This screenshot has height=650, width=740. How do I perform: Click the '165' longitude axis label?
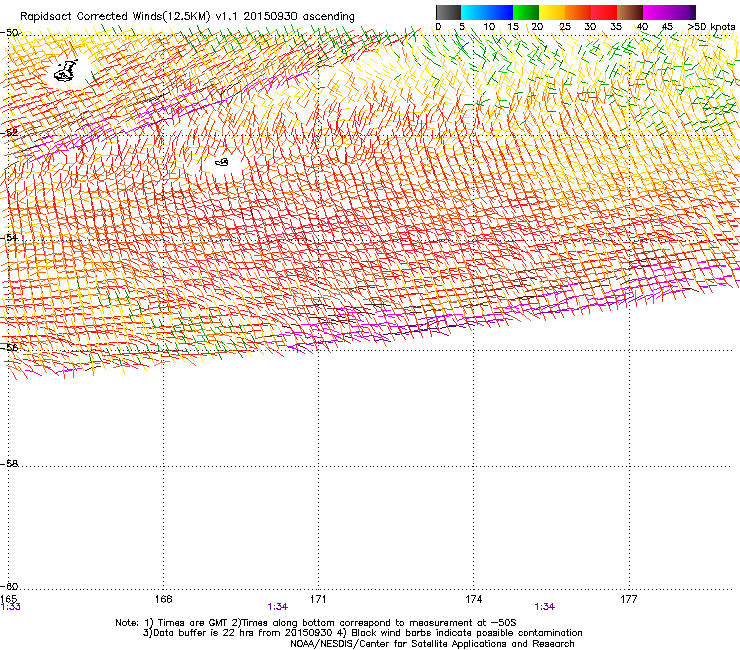point(8,599)
